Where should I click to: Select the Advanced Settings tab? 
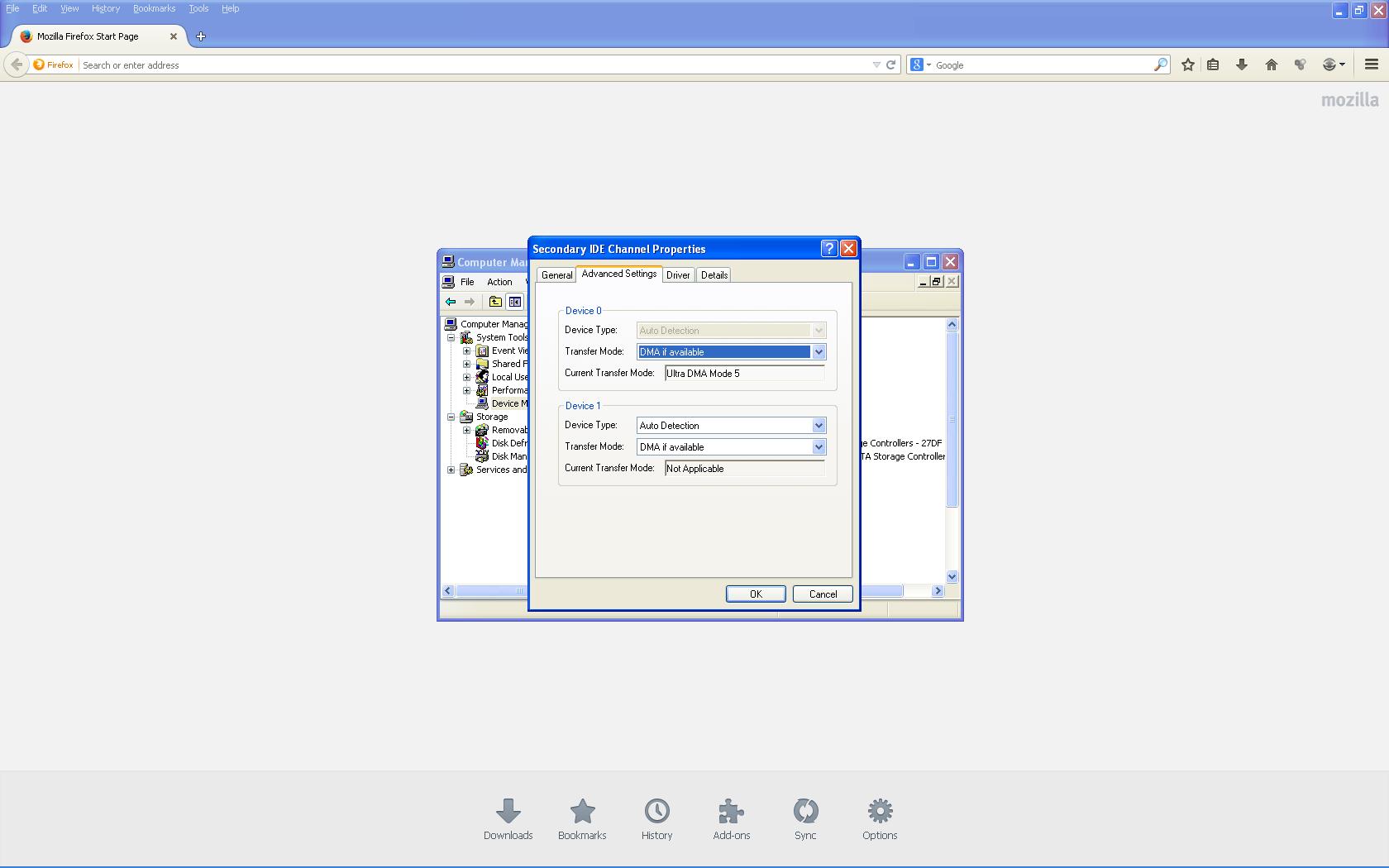[619, 274]
